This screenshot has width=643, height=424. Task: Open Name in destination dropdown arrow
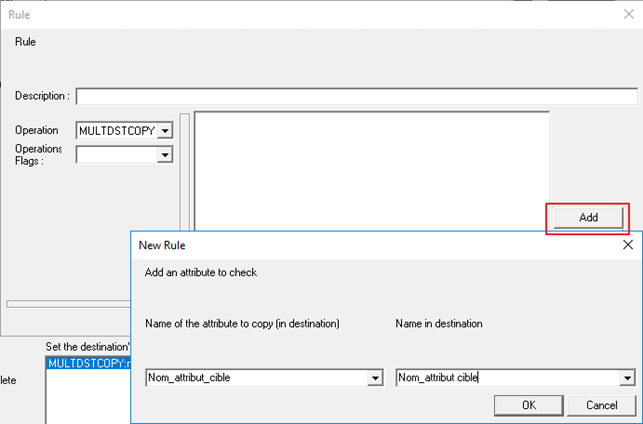(x=627, y=378)
